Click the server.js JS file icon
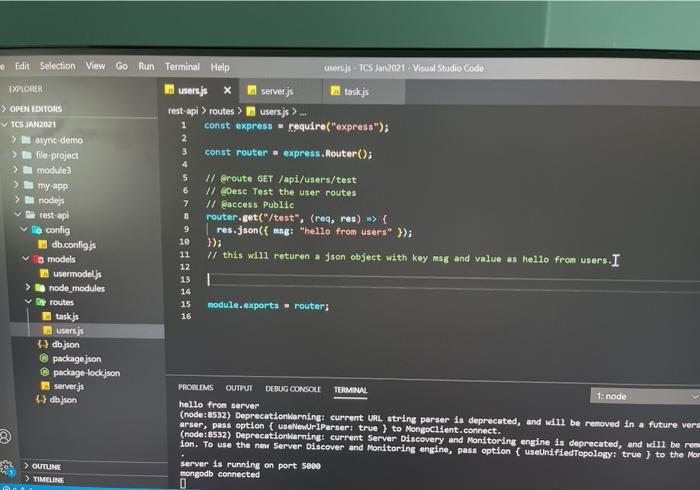The image size is (700, 490). 45,386
